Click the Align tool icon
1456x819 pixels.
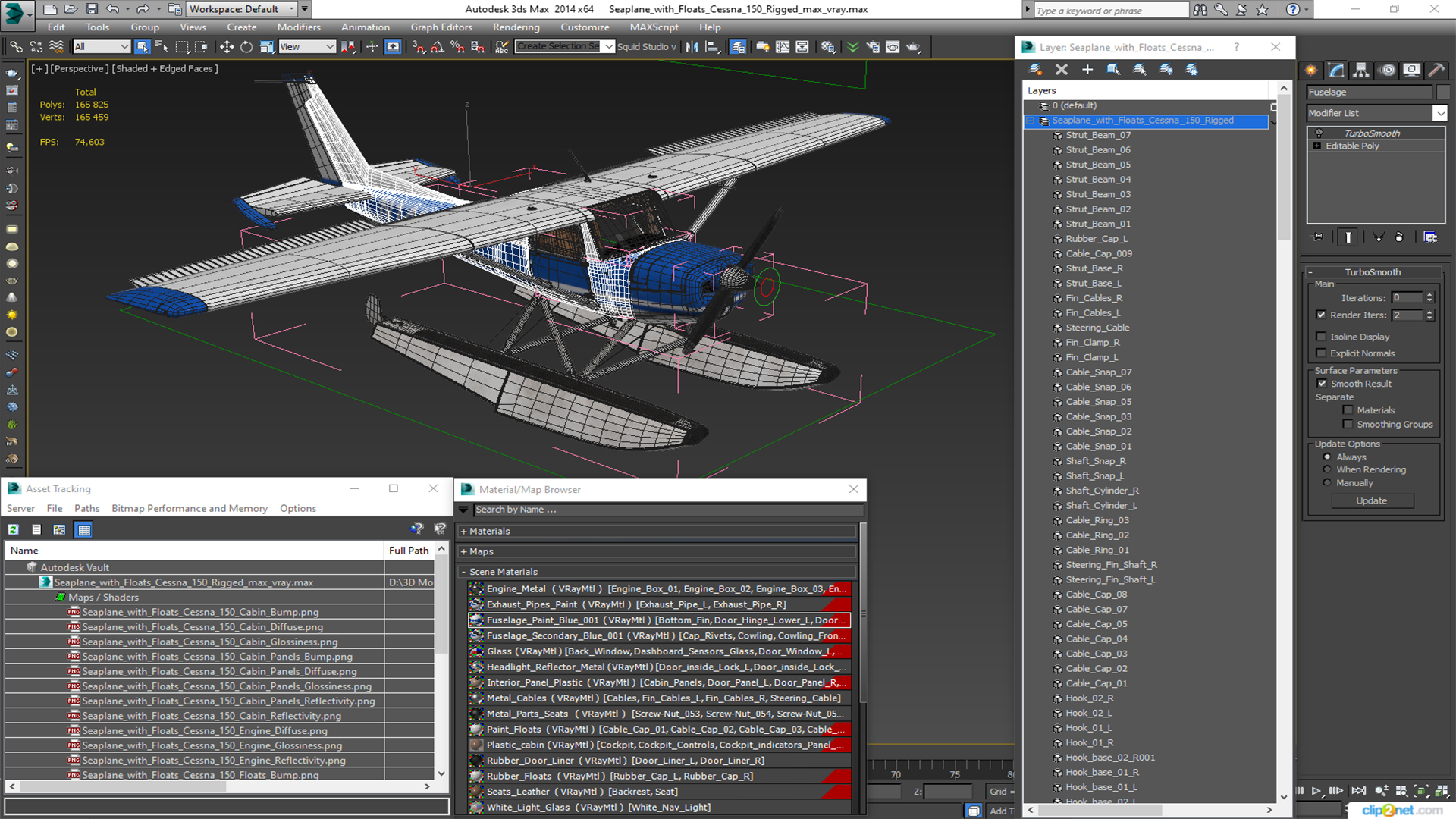click(x=713, y=47)
